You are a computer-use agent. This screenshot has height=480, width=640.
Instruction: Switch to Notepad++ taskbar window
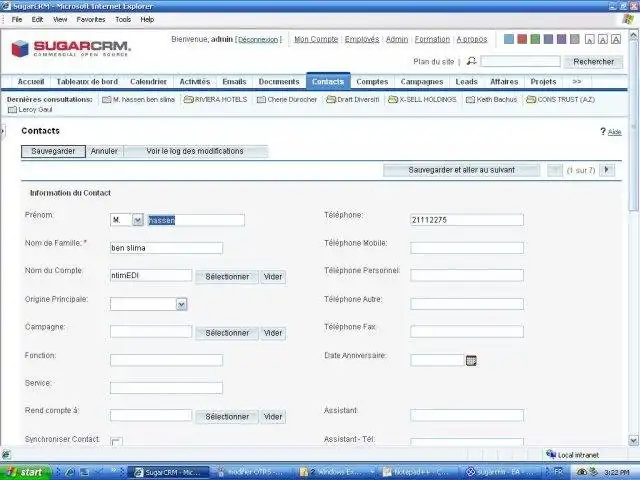418,472
